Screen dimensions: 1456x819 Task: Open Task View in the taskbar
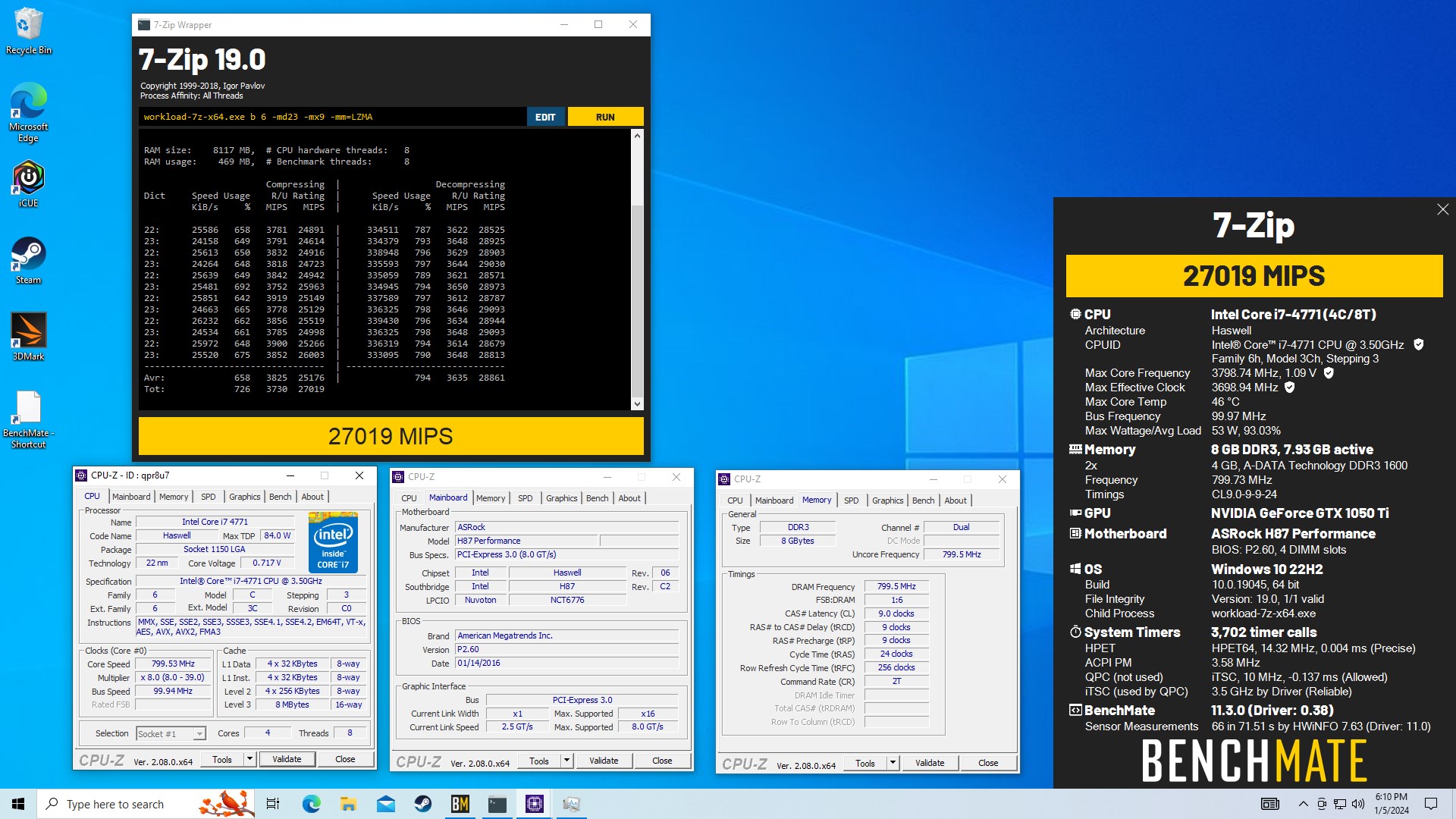[273, 804]
